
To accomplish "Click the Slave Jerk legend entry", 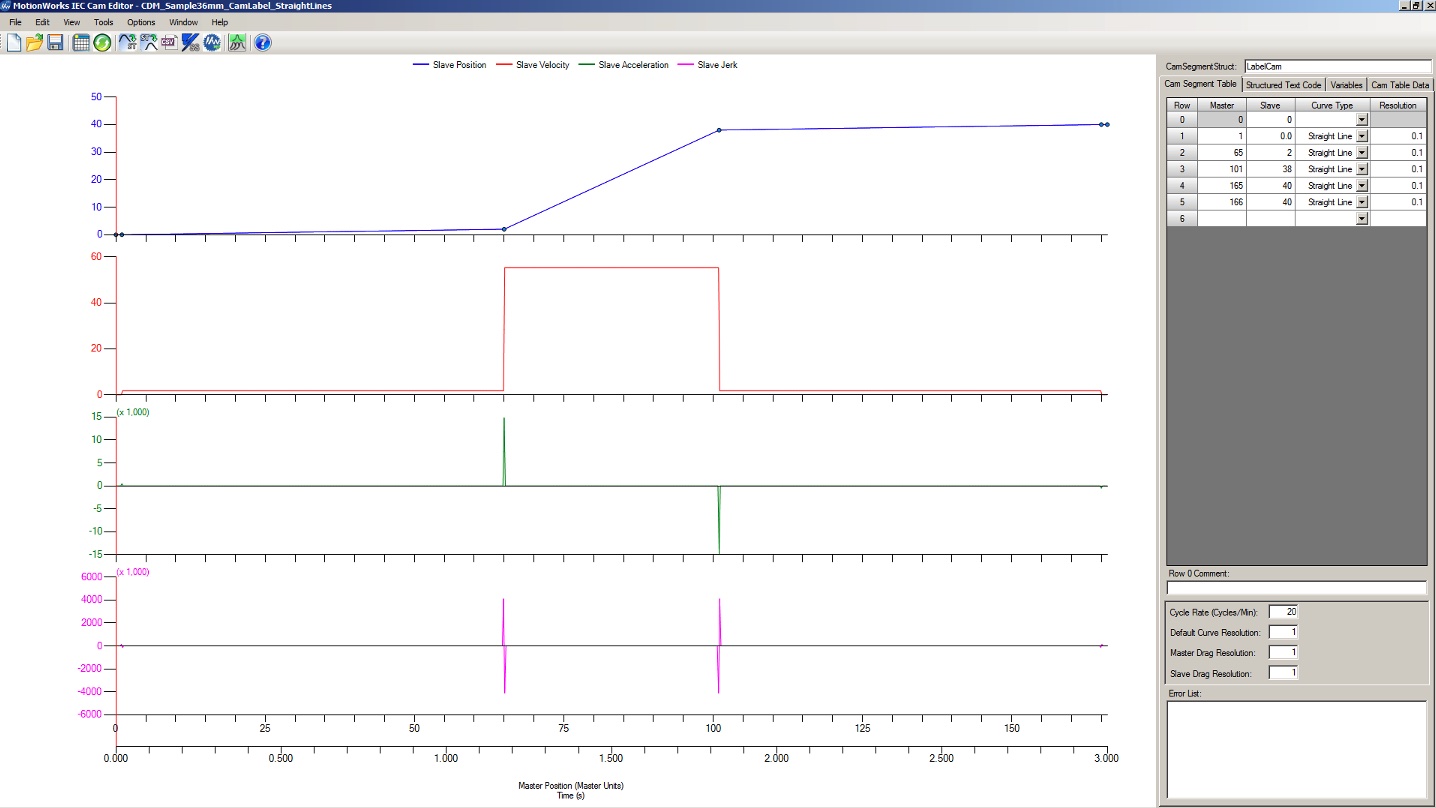I will (x=707, y=65).
